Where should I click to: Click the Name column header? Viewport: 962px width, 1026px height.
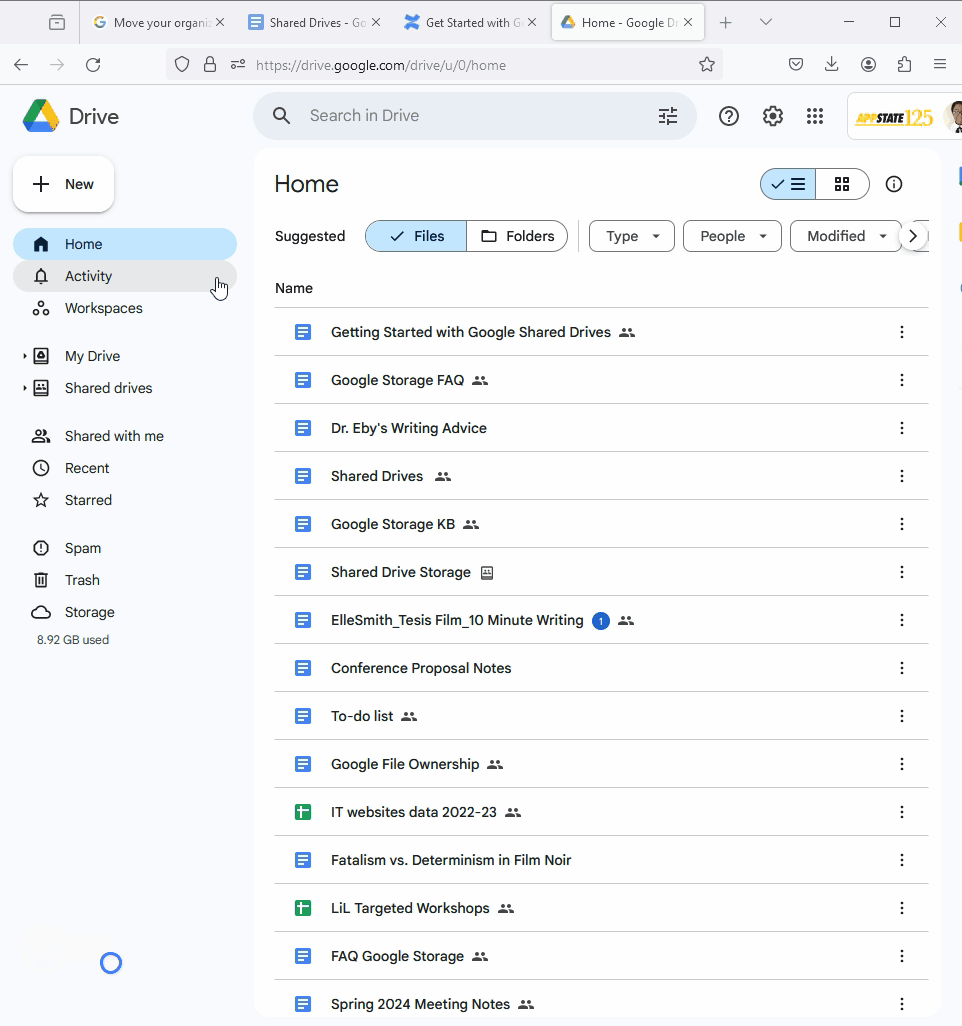tap(294, 289)
